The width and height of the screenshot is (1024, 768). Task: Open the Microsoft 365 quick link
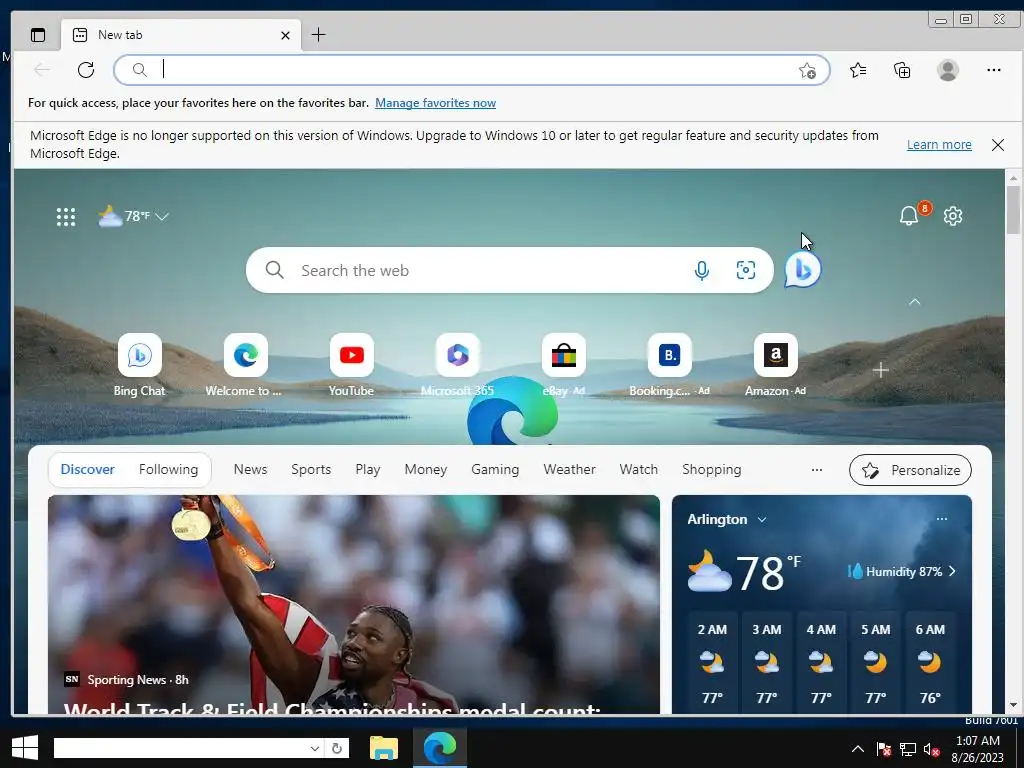pos(458,366)
